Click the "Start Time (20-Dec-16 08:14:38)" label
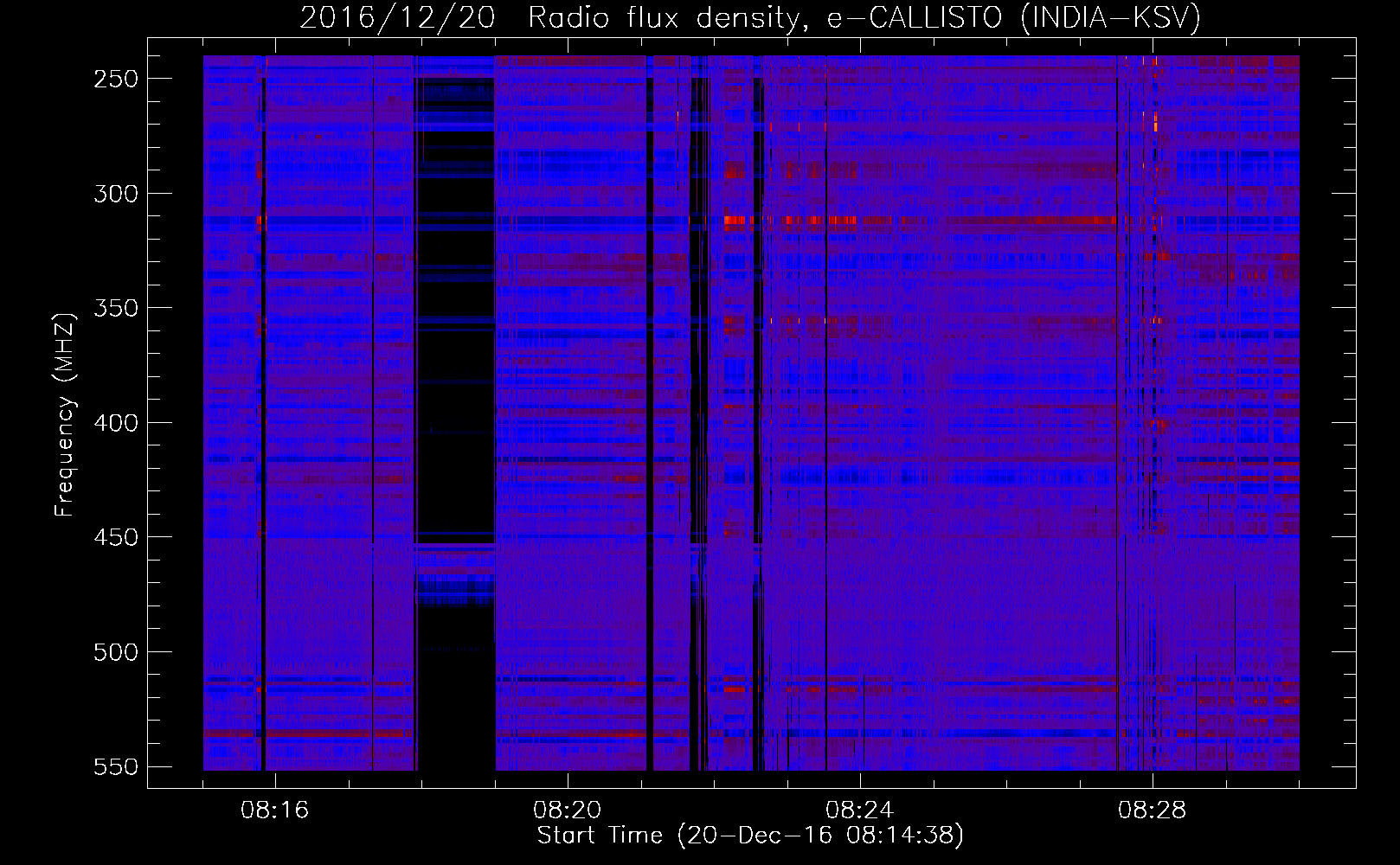The height and width of the screenshot is (865, 1400). click(750, 836)
